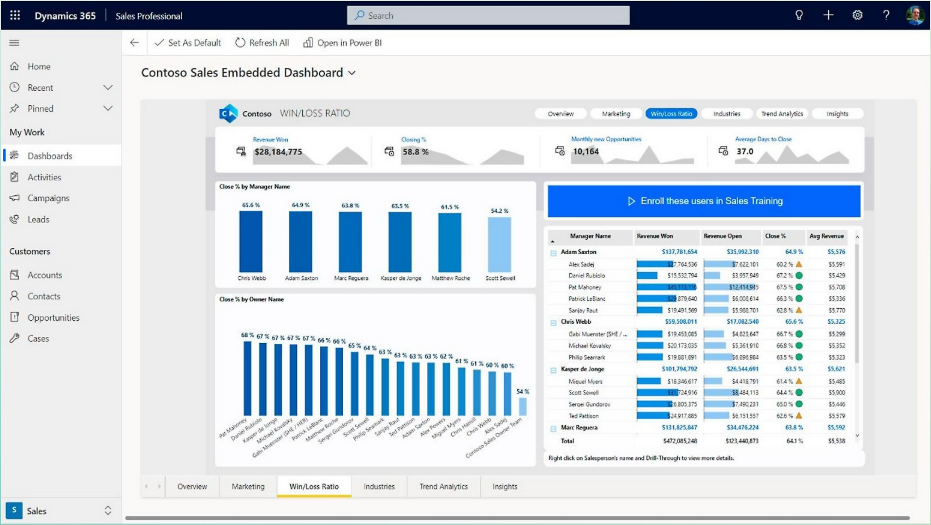The width and height of the screenshot is (931, 525).
Task: Expand the Recent section chevron
Action: 108,87
